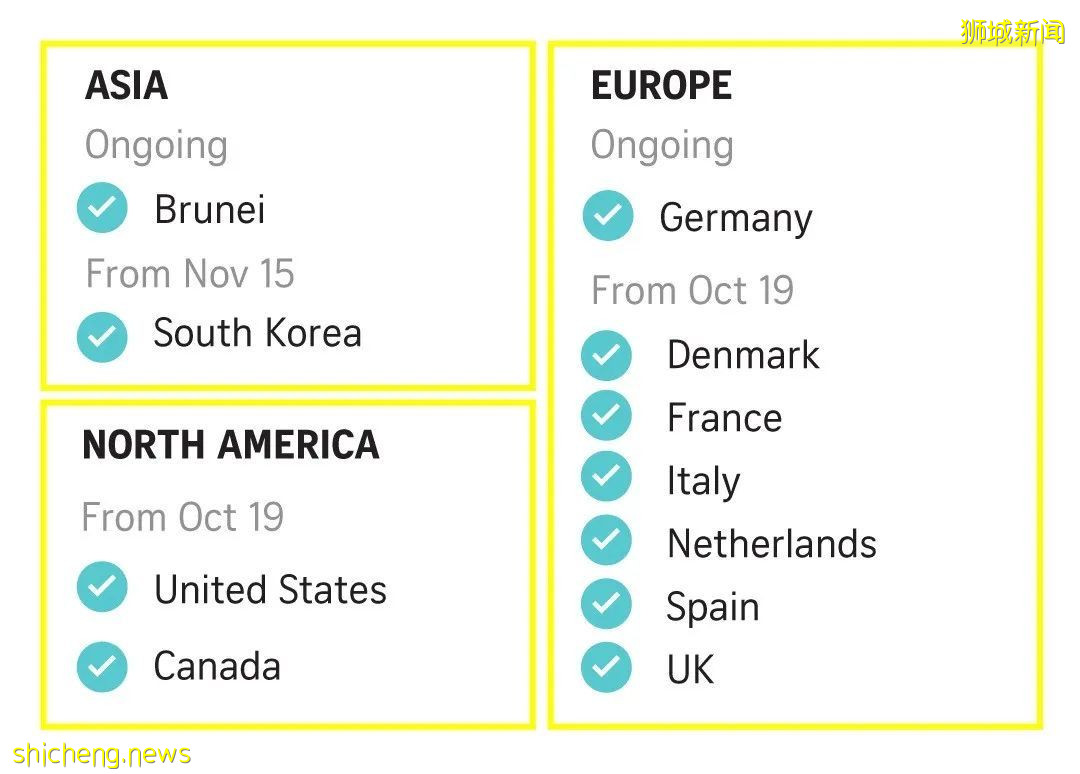The width and height of the screenshot is (1080, 774).
Task: Click the Italy checkmark icon
Action: [x=606, y=477]
